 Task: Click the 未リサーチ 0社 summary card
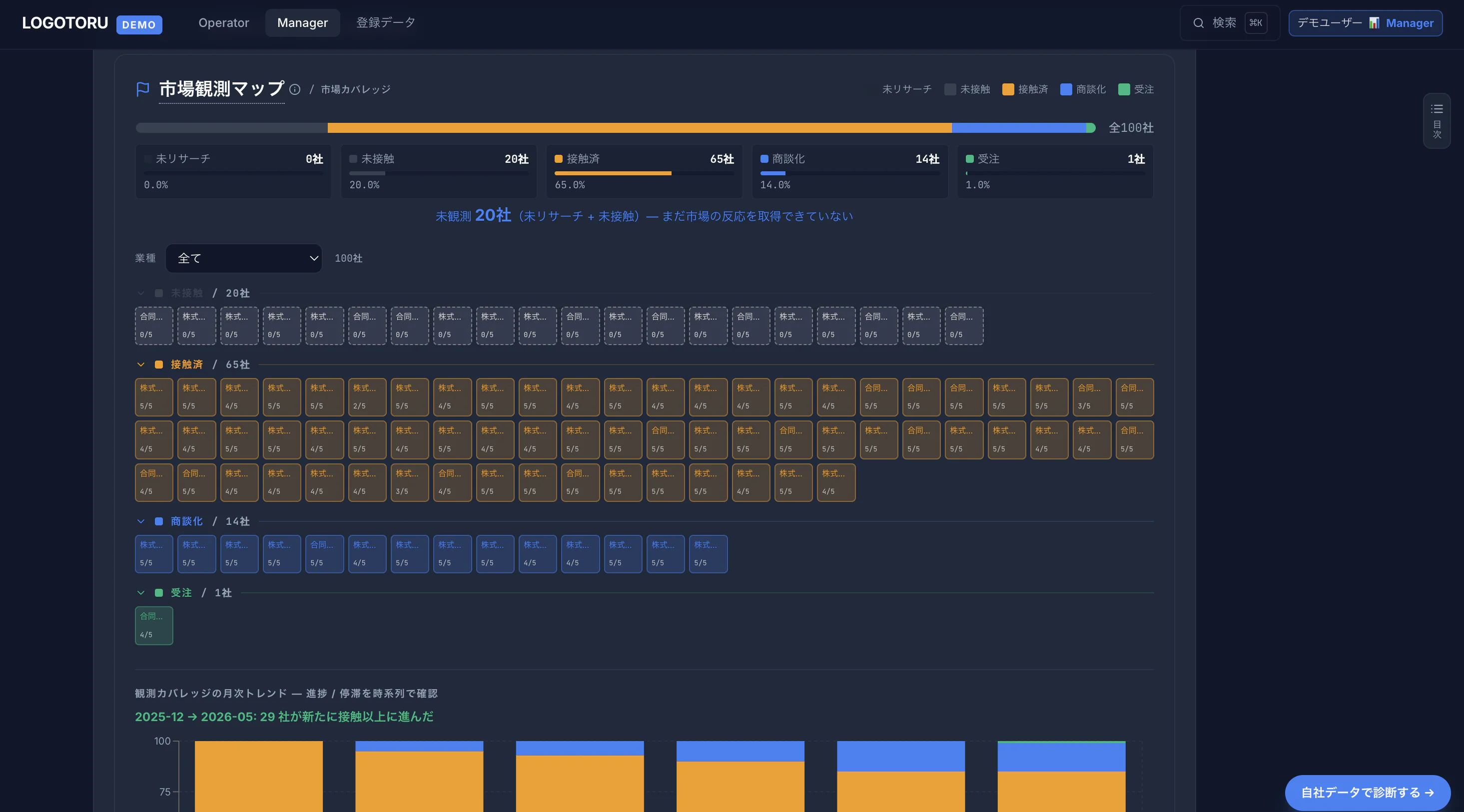pos(233,171)
